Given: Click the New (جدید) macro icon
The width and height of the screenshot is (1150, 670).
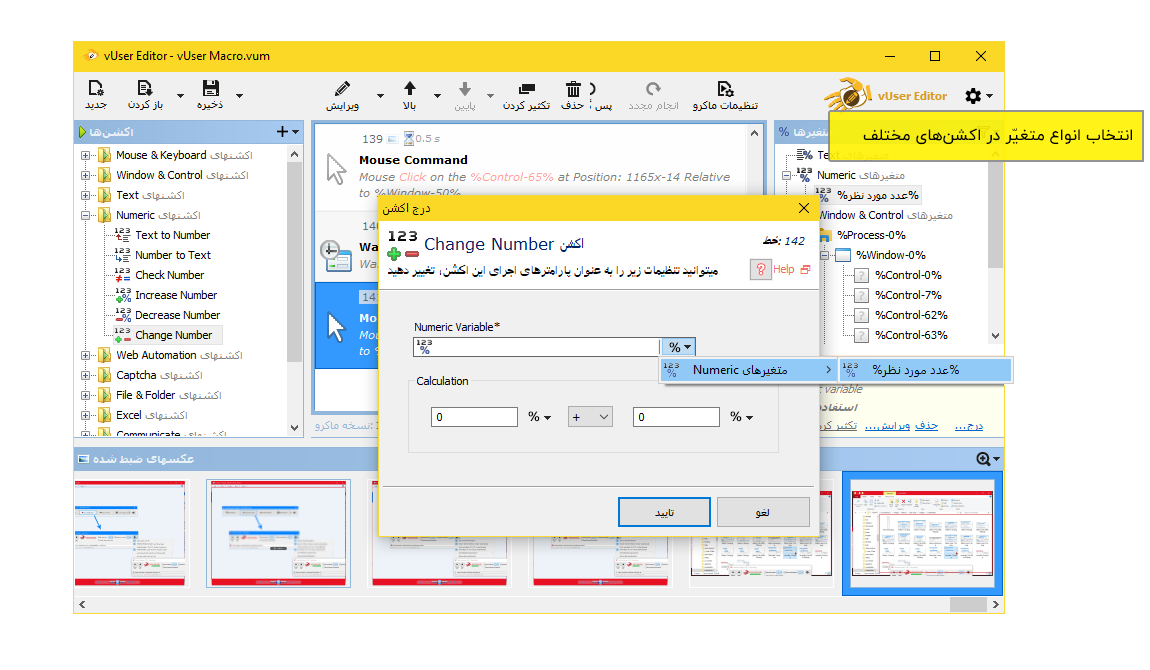Looking at the screenshot, I should click(x=96, y=89).
